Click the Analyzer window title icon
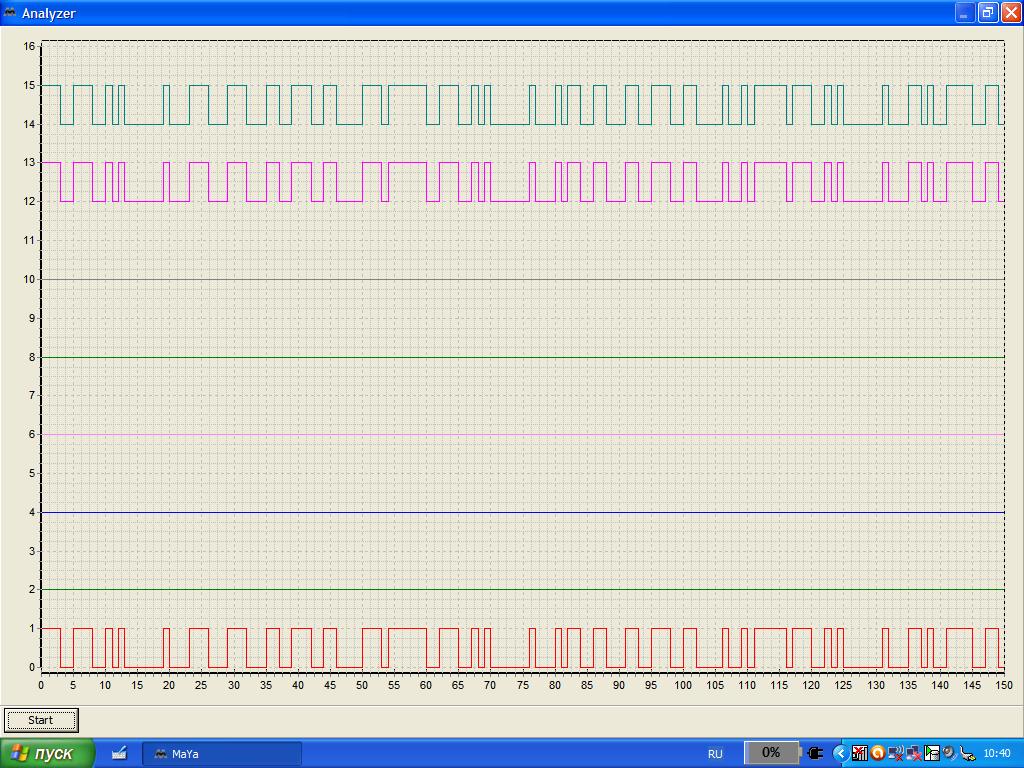 pyautogui.click(x=10, y=12)
